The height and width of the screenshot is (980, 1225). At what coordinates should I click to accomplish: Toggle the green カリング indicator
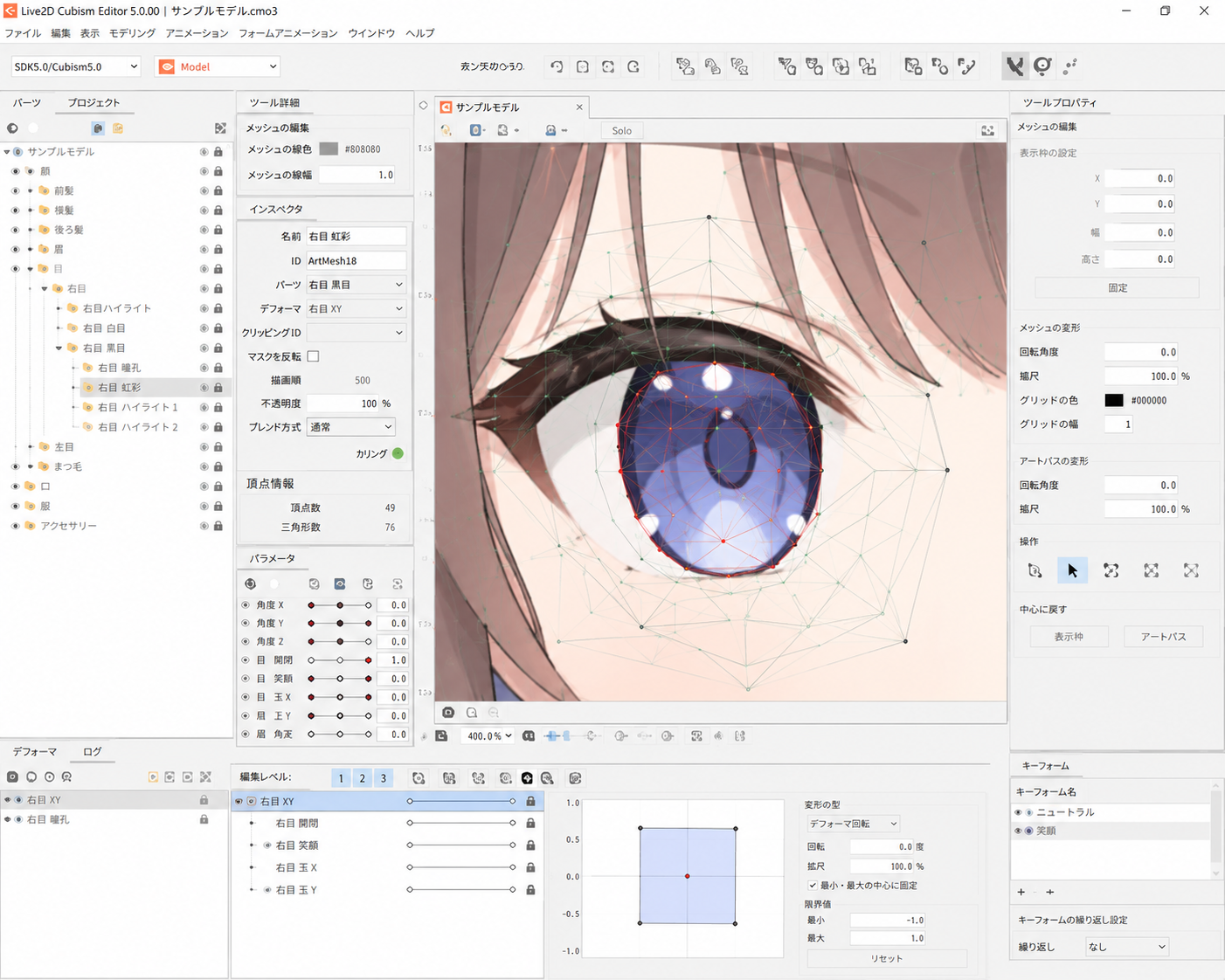(x=398, y=453)
